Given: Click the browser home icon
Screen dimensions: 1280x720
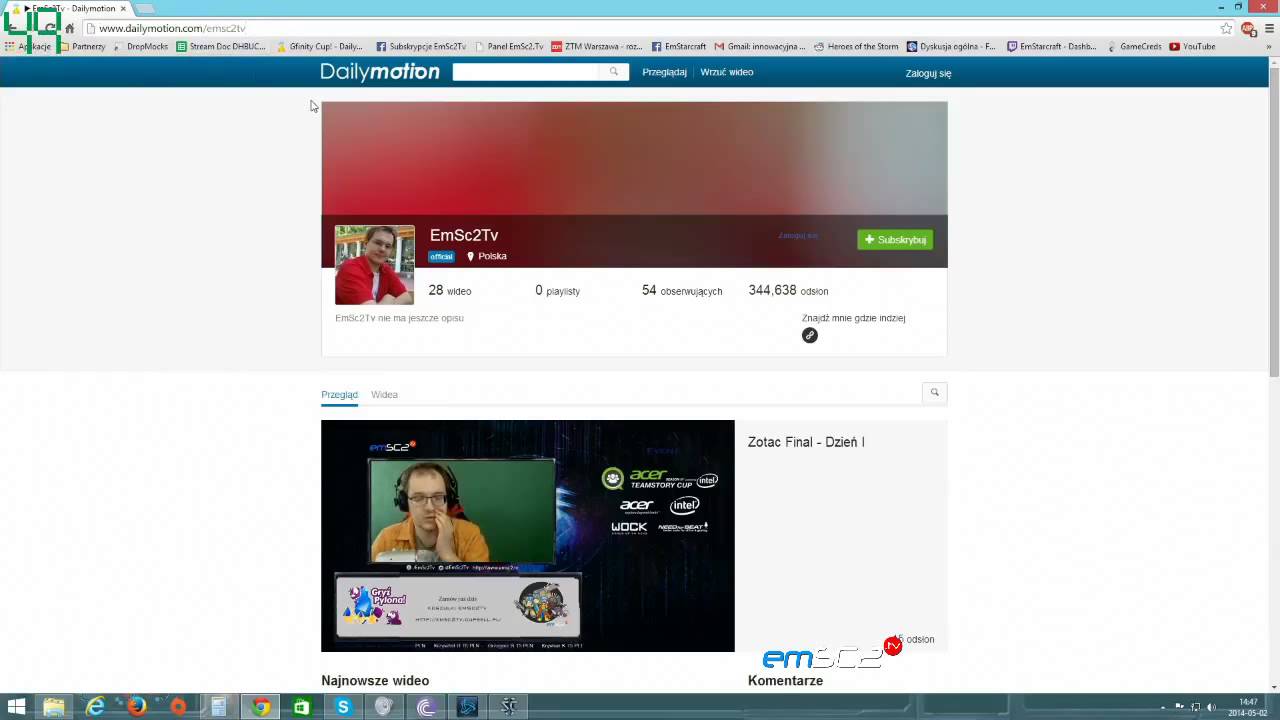Looking at the screenshot, I should 69,28.
